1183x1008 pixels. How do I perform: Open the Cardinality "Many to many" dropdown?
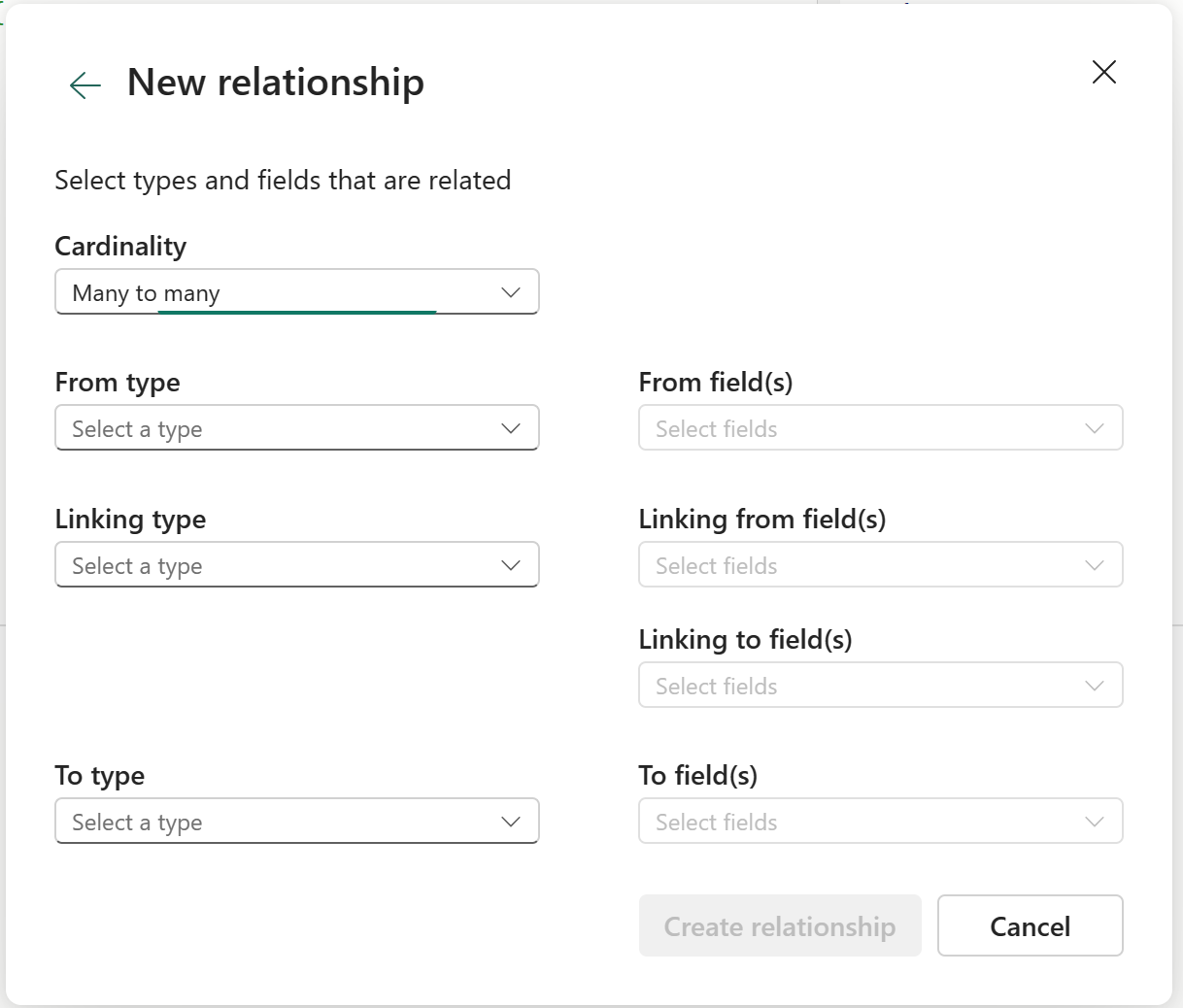(x=282, y=292)
